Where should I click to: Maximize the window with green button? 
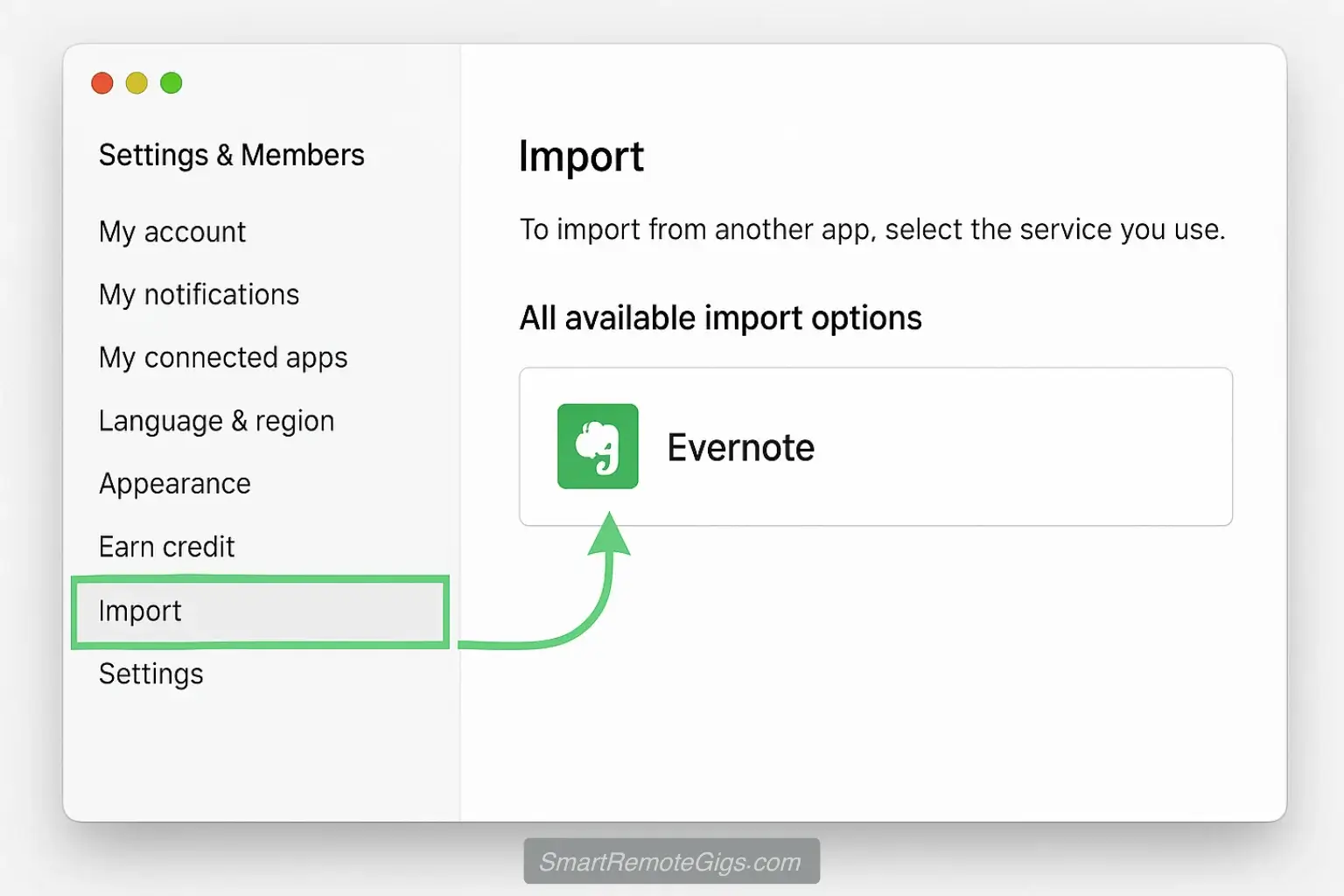(171, 83)
